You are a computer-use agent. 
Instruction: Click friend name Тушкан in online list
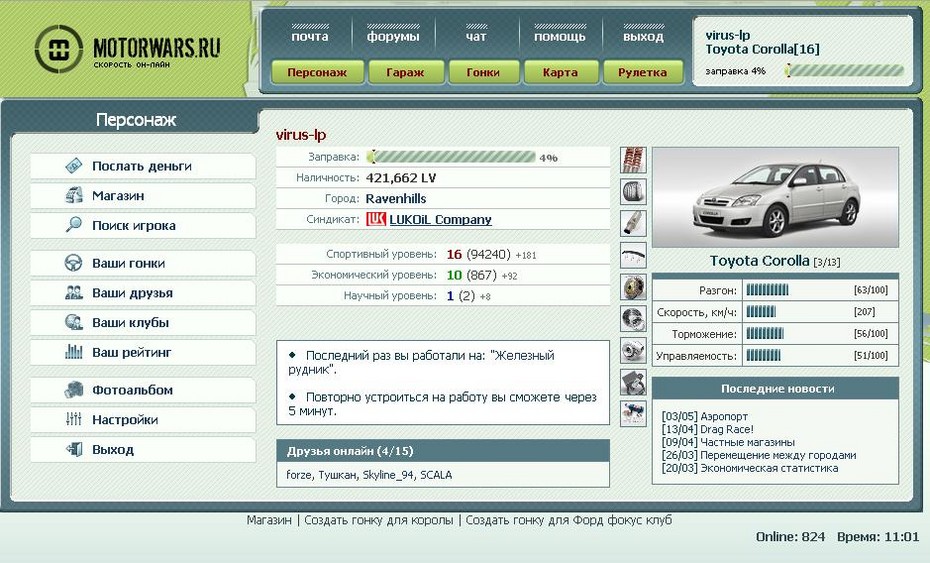pos(337,475)
